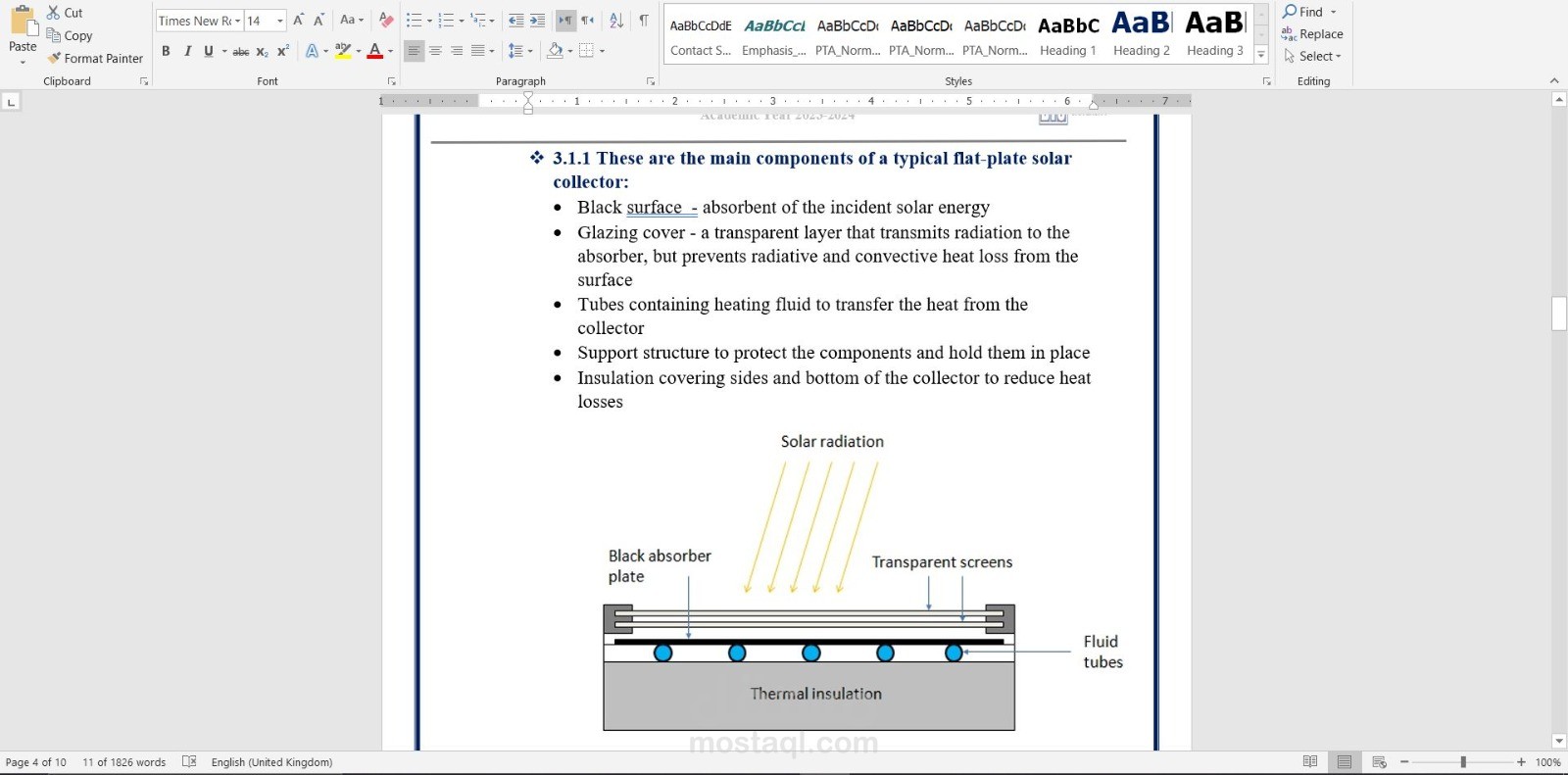Click the Paste clipboard icon

point(23,21)
